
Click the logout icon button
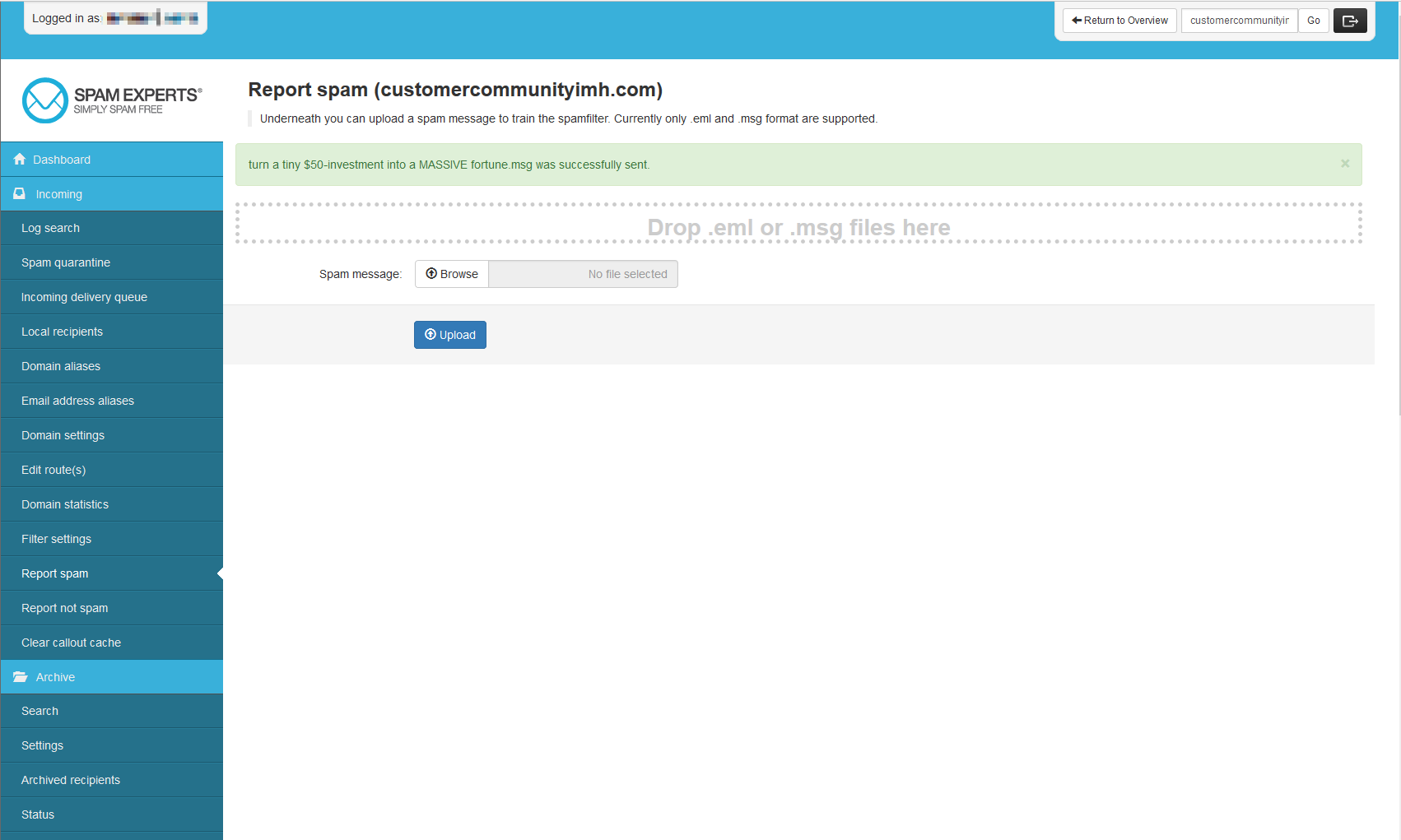[1350, 21]
